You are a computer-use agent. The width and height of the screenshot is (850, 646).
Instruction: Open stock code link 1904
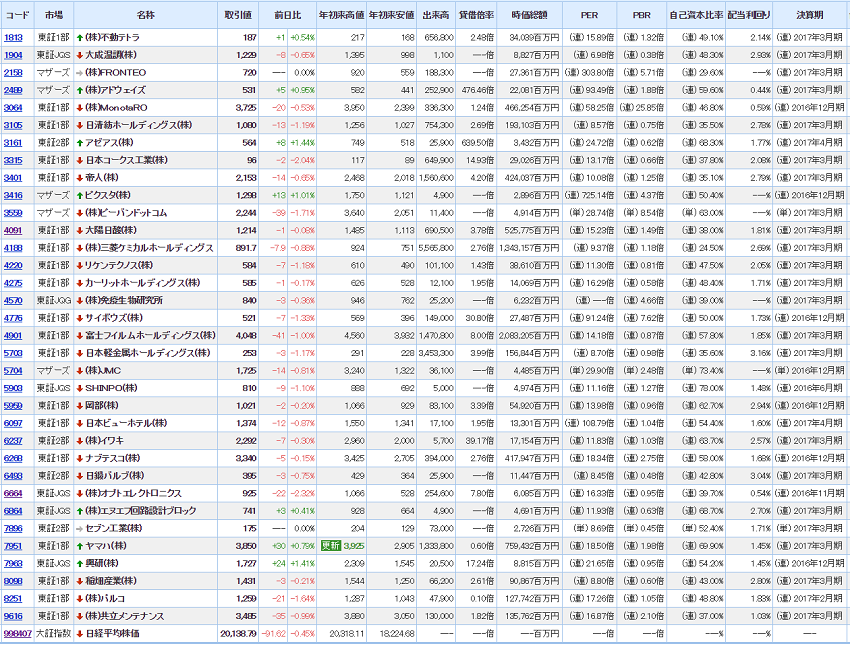click(x=13, y=55)
